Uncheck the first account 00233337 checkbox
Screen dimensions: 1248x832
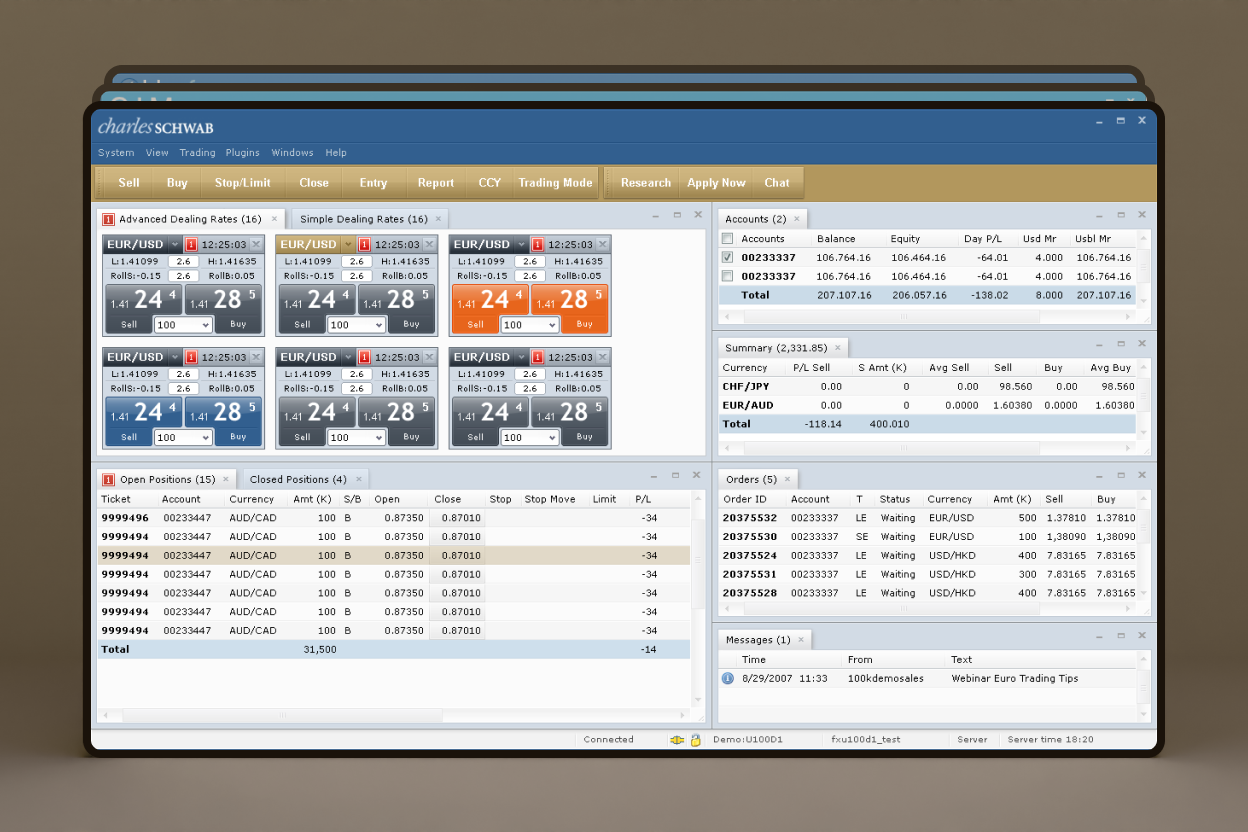click(727, 257)
